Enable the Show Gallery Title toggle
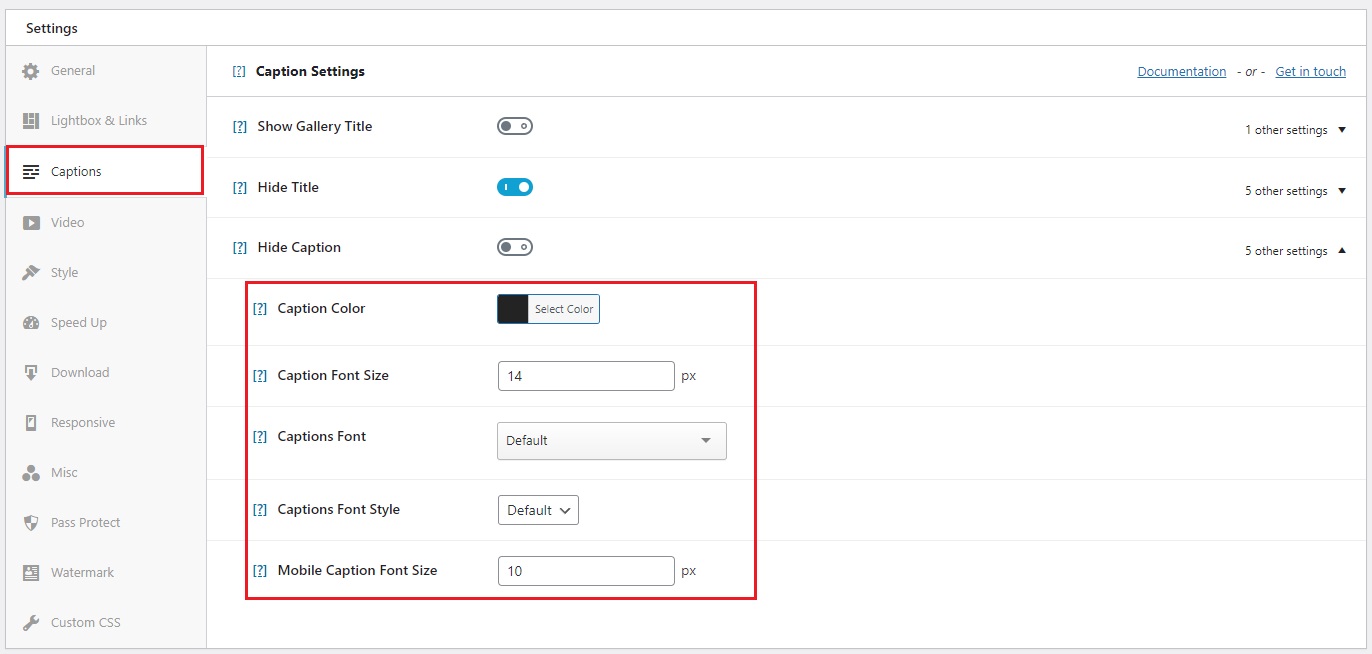The height and width of the screenshot is (654, 1372). pyautogui.click(x=514, y=126)
